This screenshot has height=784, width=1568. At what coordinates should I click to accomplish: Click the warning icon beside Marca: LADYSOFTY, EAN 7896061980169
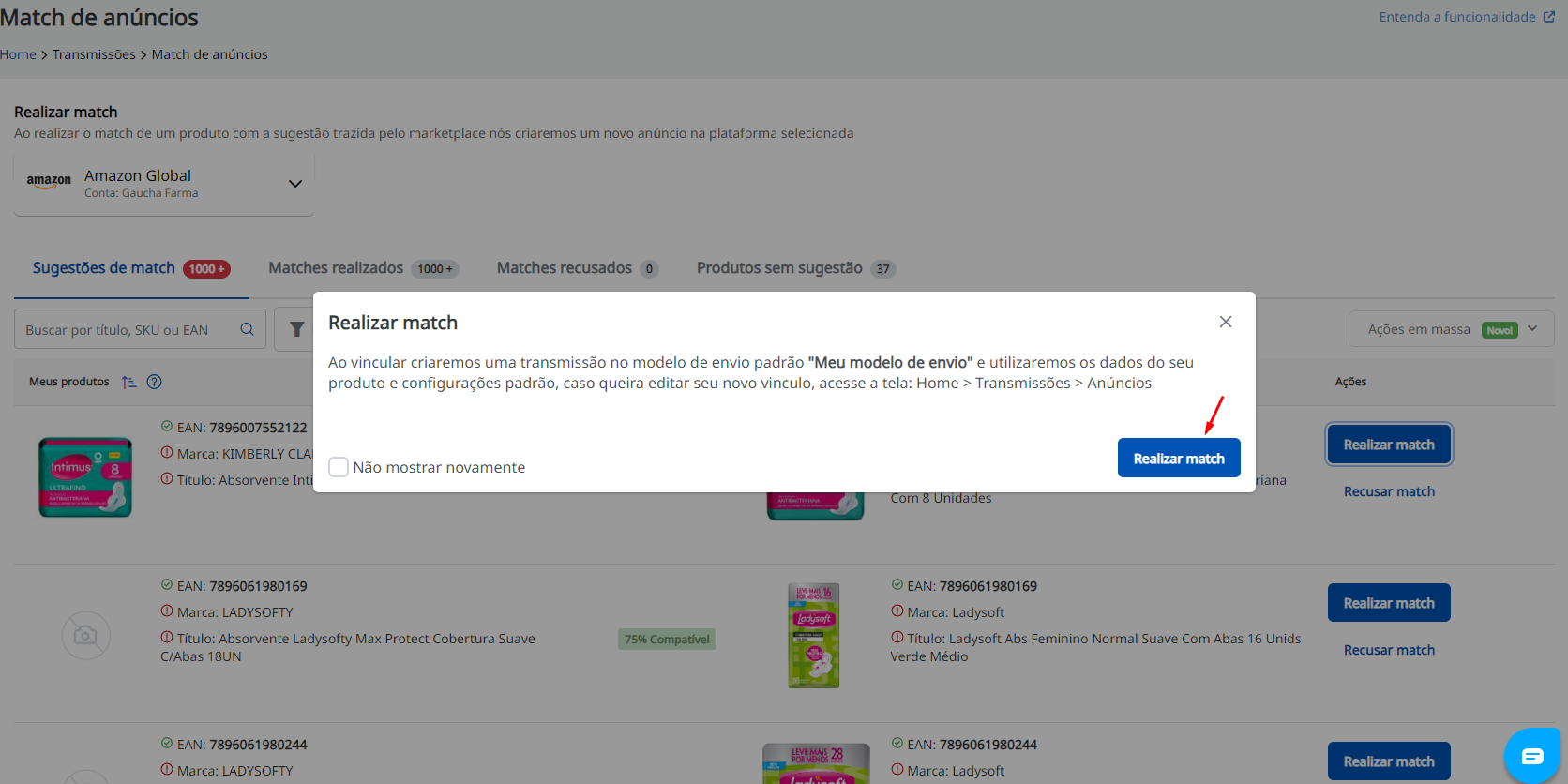pos(167,611)
